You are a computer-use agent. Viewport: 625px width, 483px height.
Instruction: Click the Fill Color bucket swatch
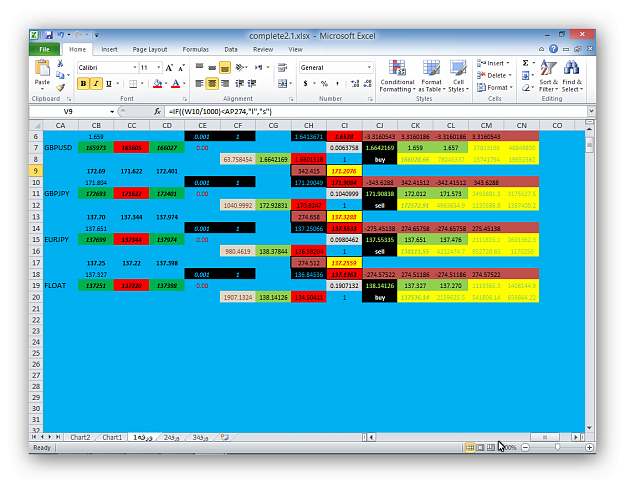click(157, 84)
